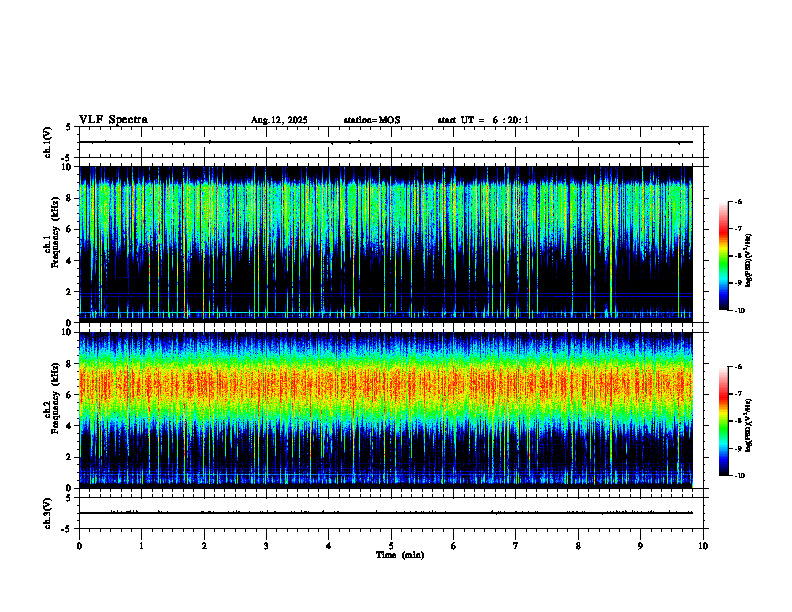
Task: Click time axis tick label "5"
Action: (391, 546)
